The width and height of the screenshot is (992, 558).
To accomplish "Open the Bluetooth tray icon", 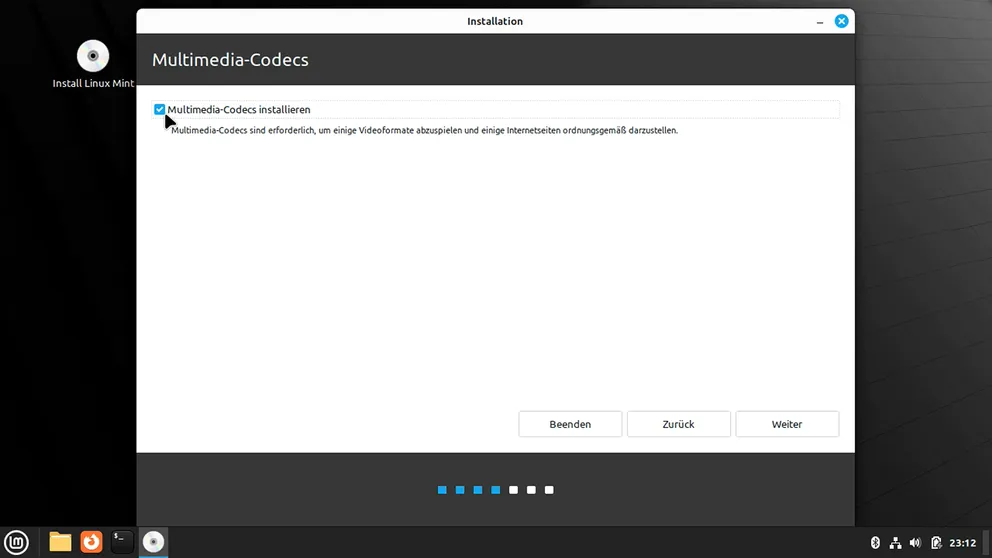I will tap(875, 543).
